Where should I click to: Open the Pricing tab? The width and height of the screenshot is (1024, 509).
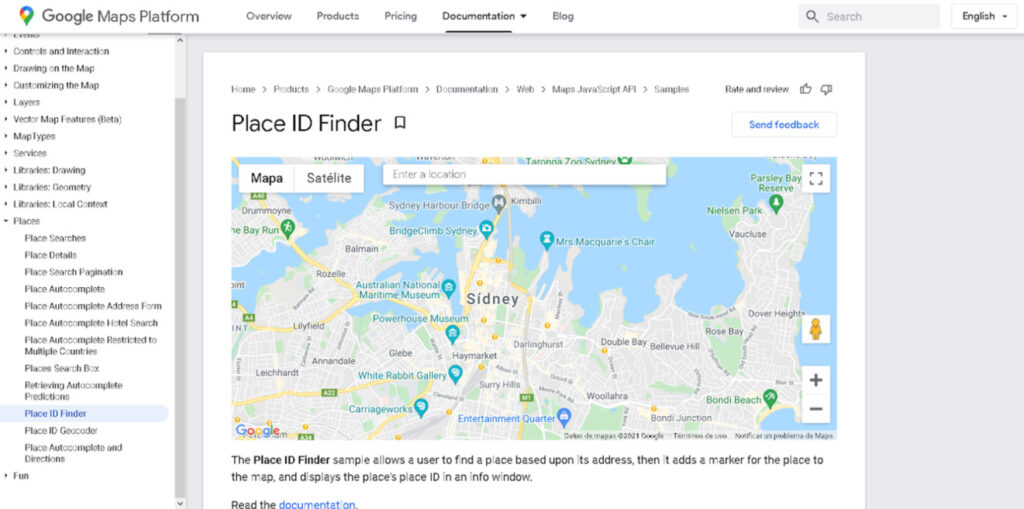pyautogui.click(x=400, y=16)
